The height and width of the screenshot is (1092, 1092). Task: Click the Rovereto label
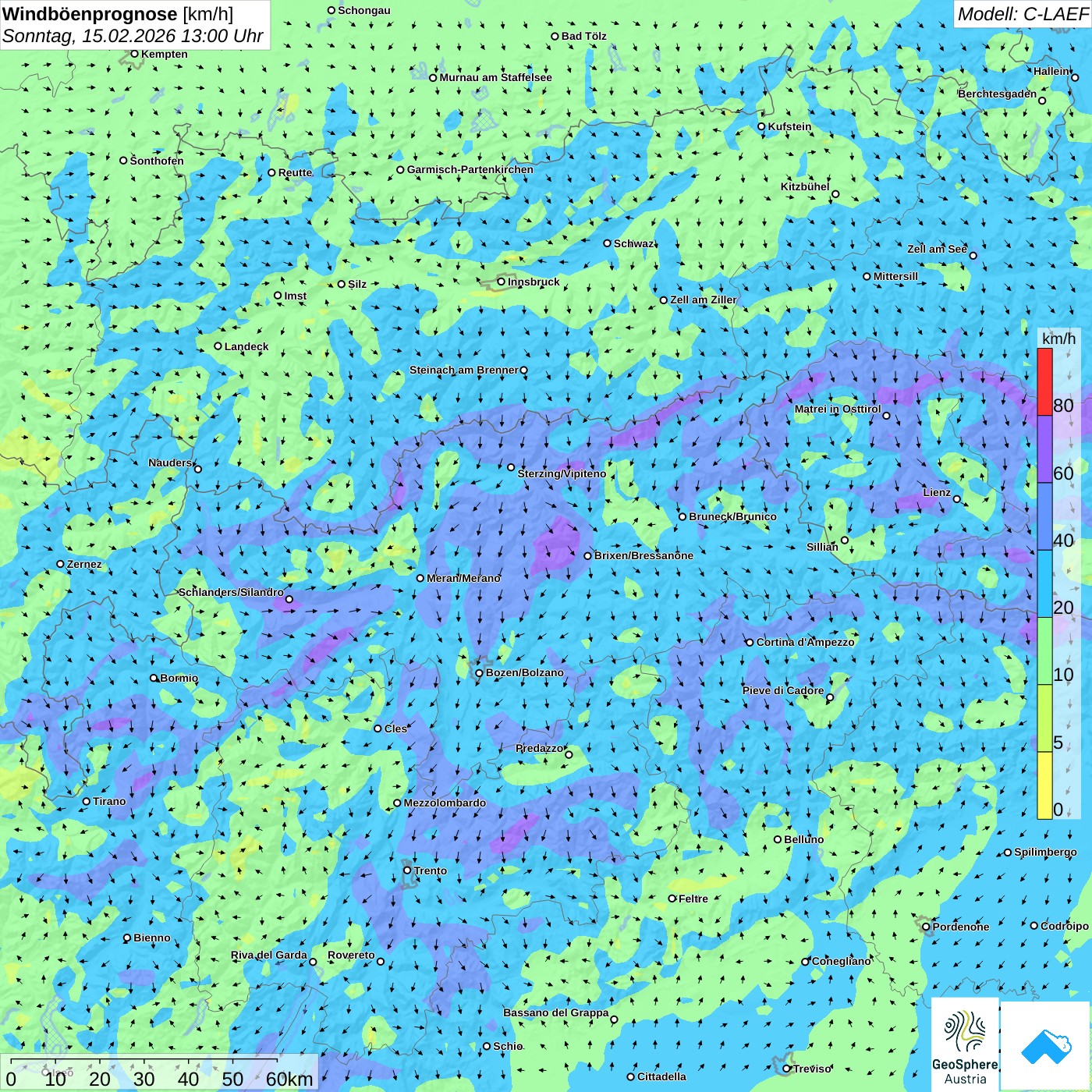pos(351,955)
